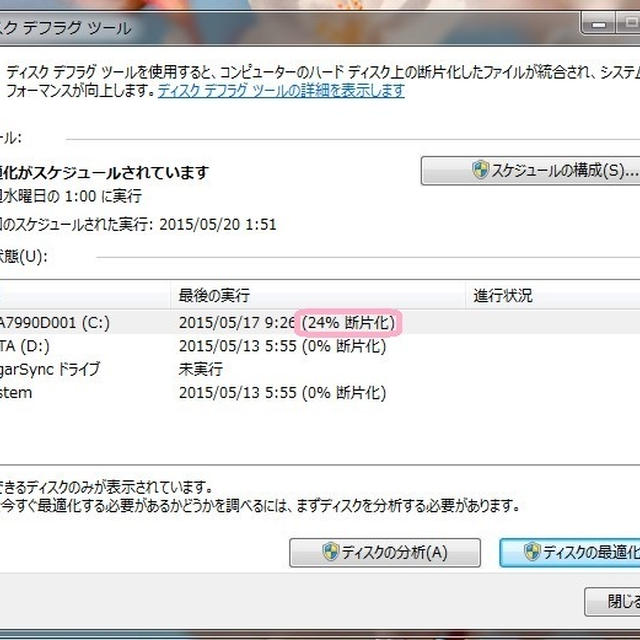
Task: Click the (24% 断片化) value
Action: coord(348,323)
